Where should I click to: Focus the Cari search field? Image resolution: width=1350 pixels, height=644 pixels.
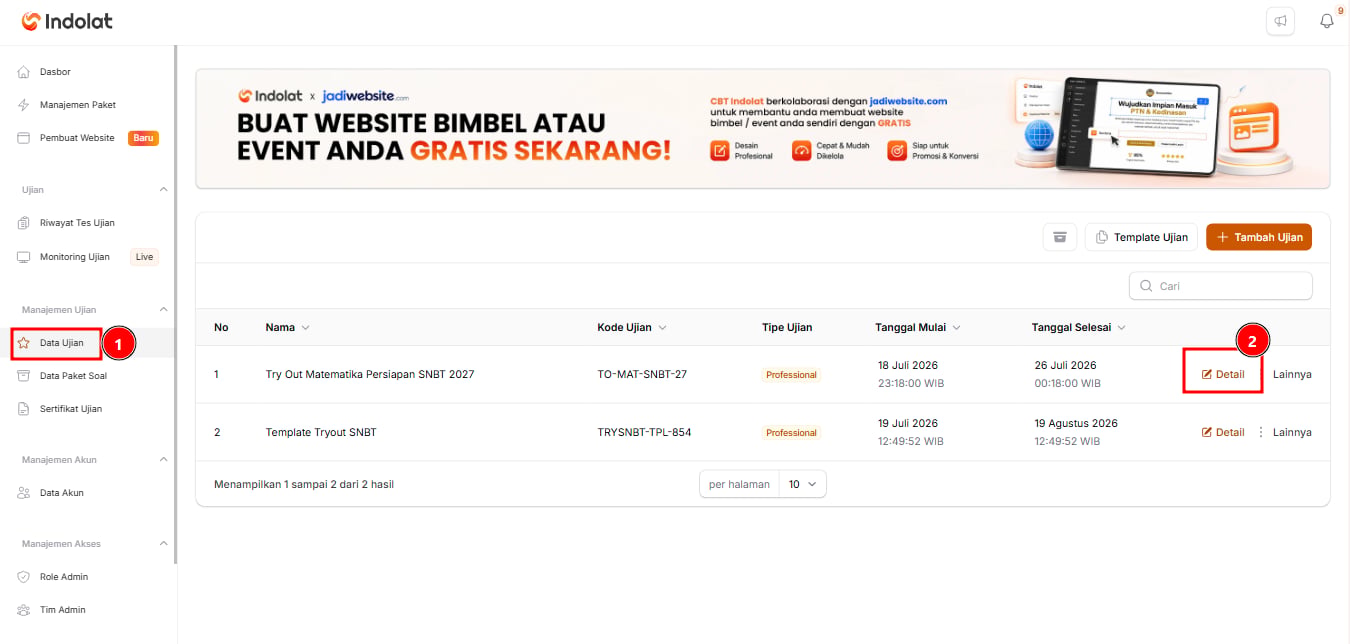(x=1220, y=286)
